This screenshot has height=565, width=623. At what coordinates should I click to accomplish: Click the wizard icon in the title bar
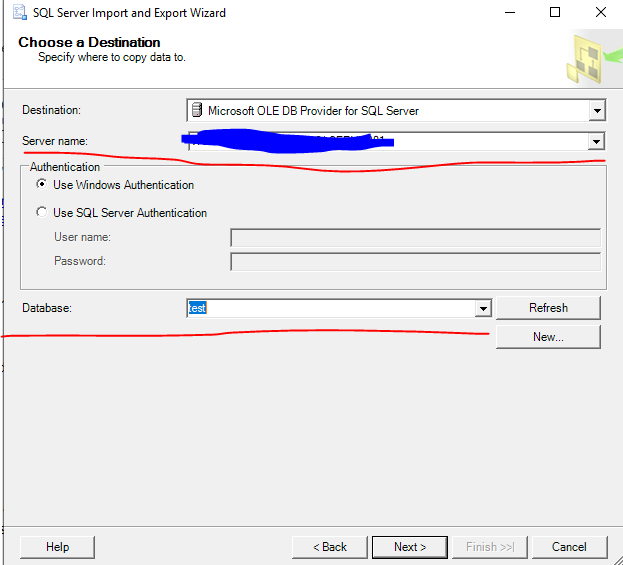coord(19,12)
